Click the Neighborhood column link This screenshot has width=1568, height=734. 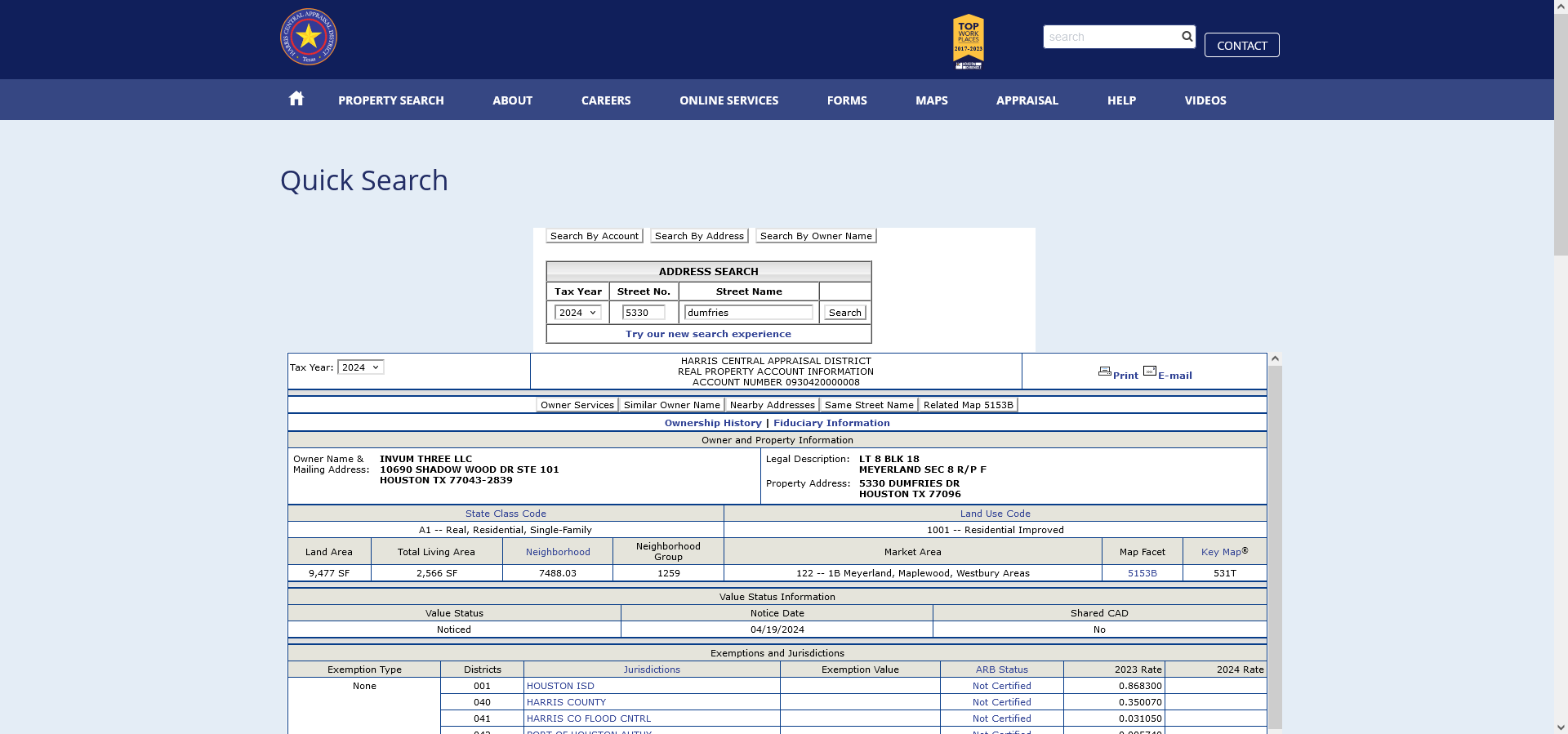558,552
